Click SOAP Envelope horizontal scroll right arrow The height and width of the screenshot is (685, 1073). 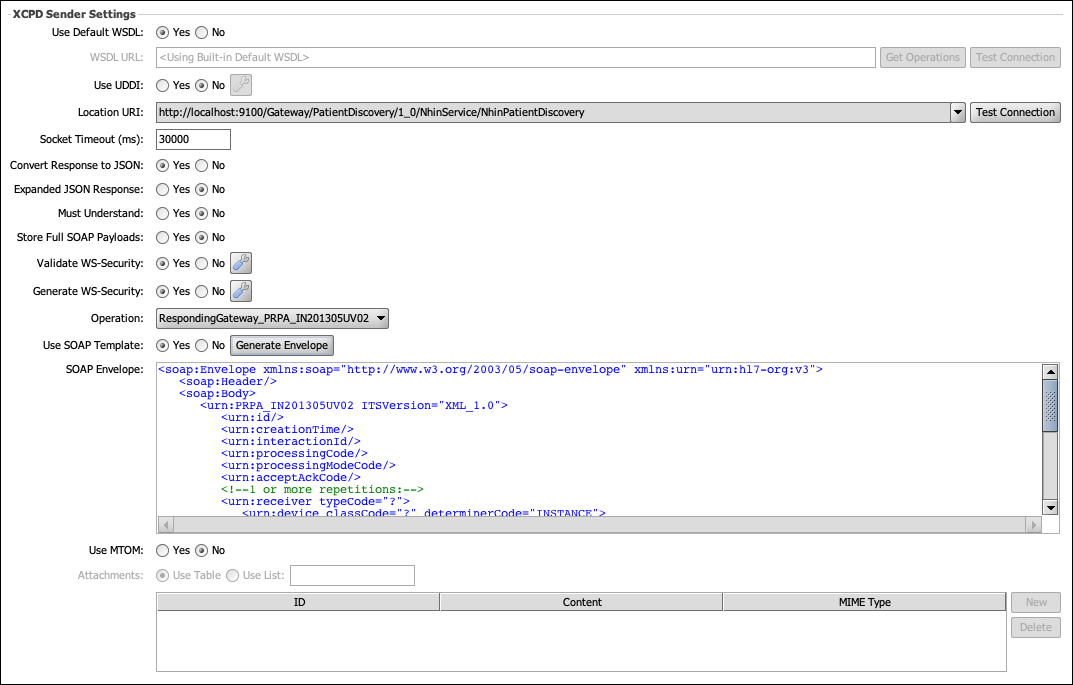click(1033, 525)
